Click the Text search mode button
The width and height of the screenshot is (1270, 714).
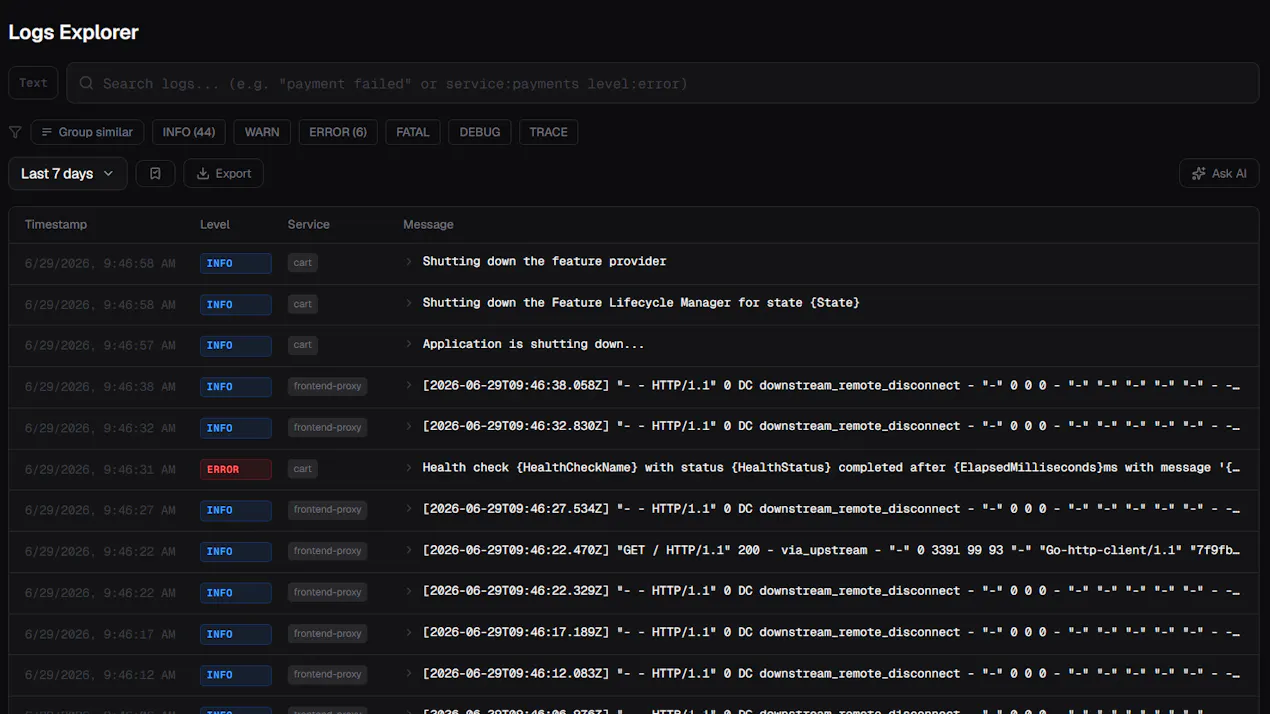tap(33, 83)
